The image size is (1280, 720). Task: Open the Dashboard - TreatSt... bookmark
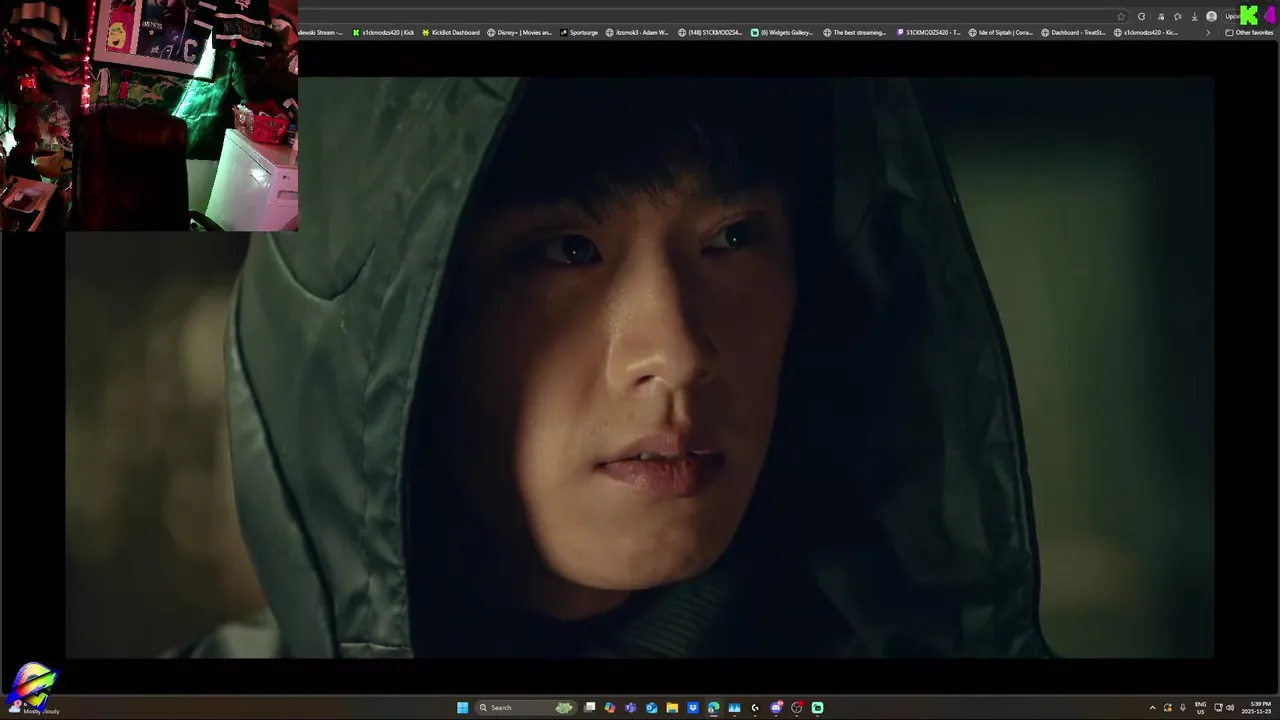click(1073, 32)
